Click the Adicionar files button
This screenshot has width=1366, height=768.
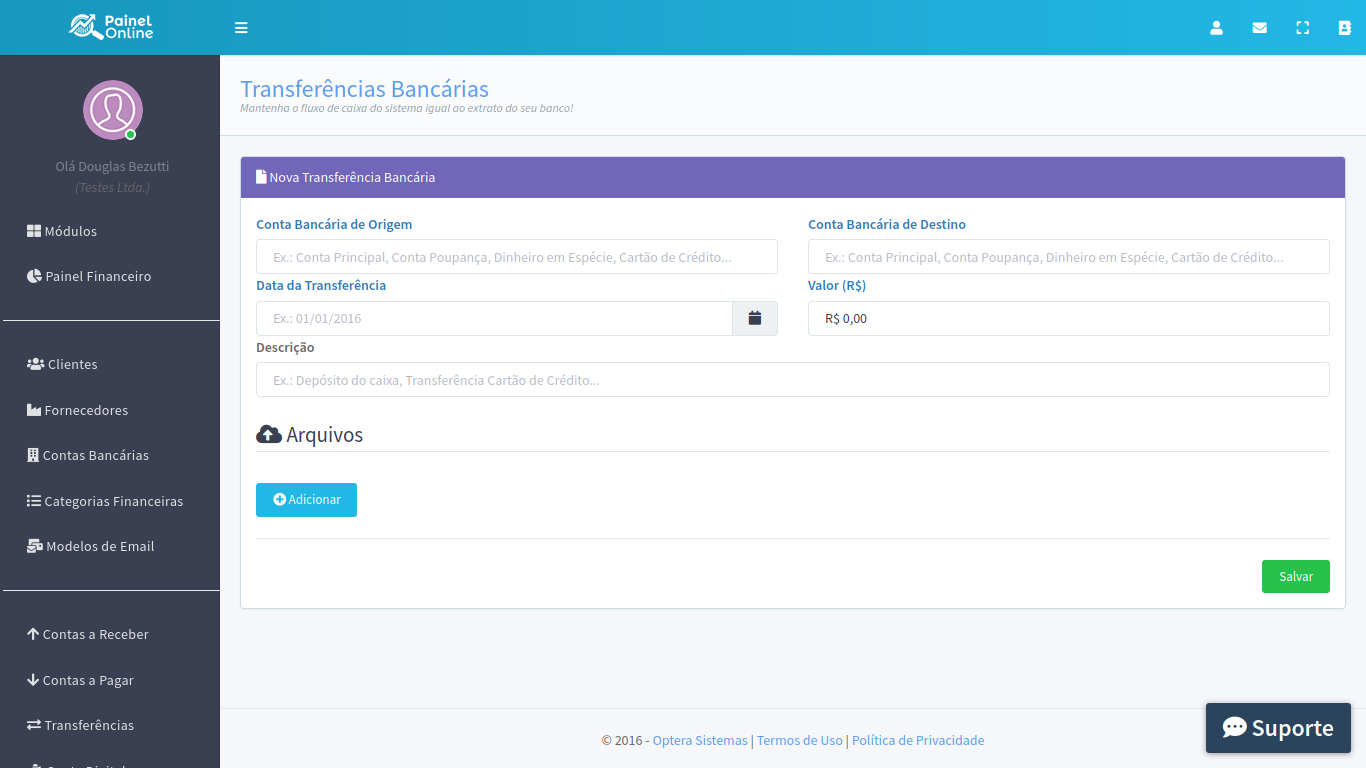(306, 500)
